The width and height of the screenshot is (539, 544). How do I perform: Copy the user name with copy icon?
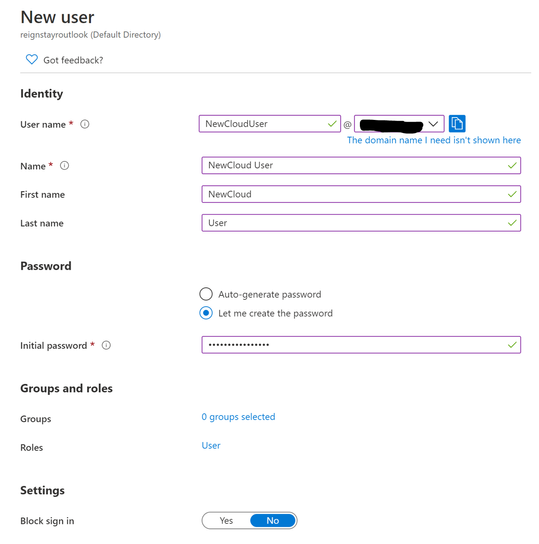point(457,124)
